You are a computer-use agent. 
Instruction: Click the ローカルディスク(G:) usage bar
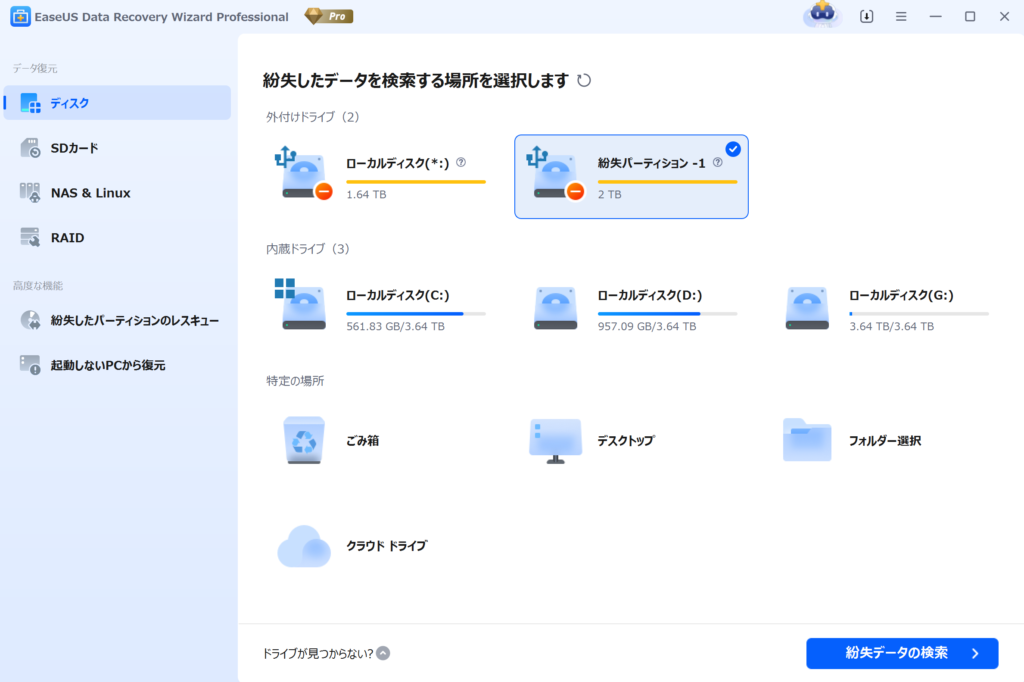pos(918,314)
